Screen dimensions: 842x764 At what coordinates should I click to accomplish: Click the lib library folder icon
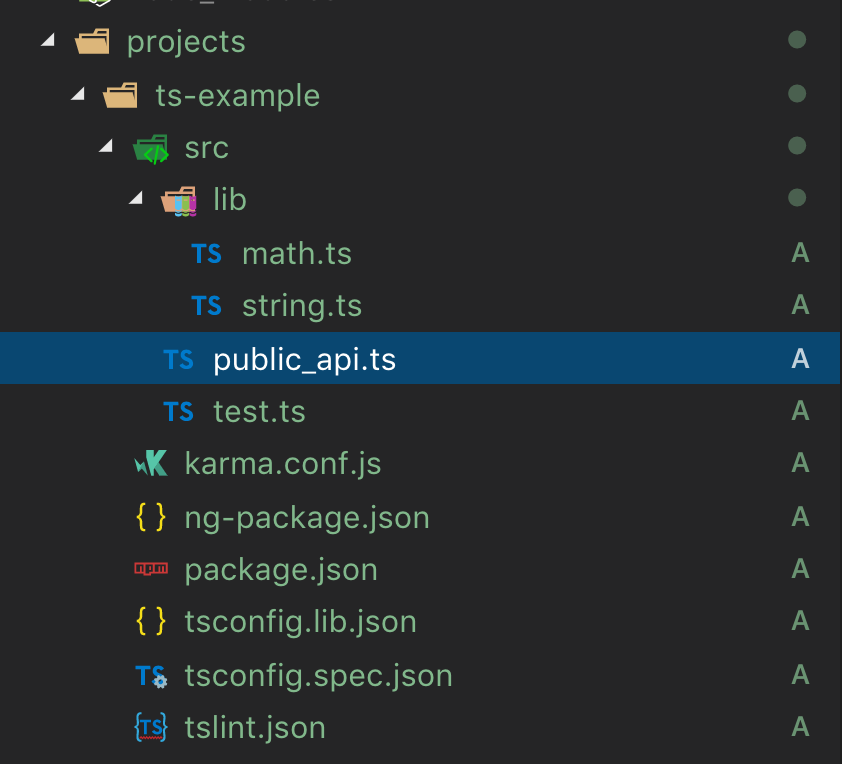click(x=179, y=201)
